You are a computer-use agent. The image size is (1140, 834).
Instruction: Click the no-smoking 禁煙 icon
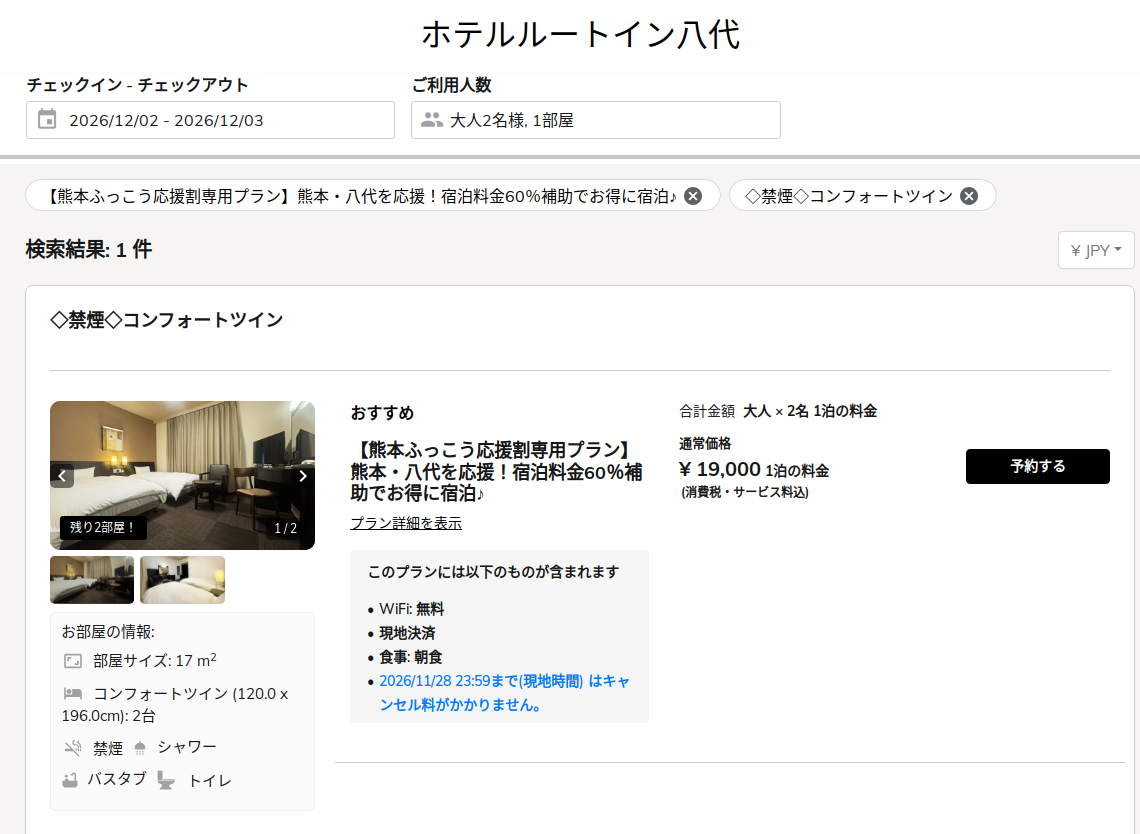click(73, 747)
